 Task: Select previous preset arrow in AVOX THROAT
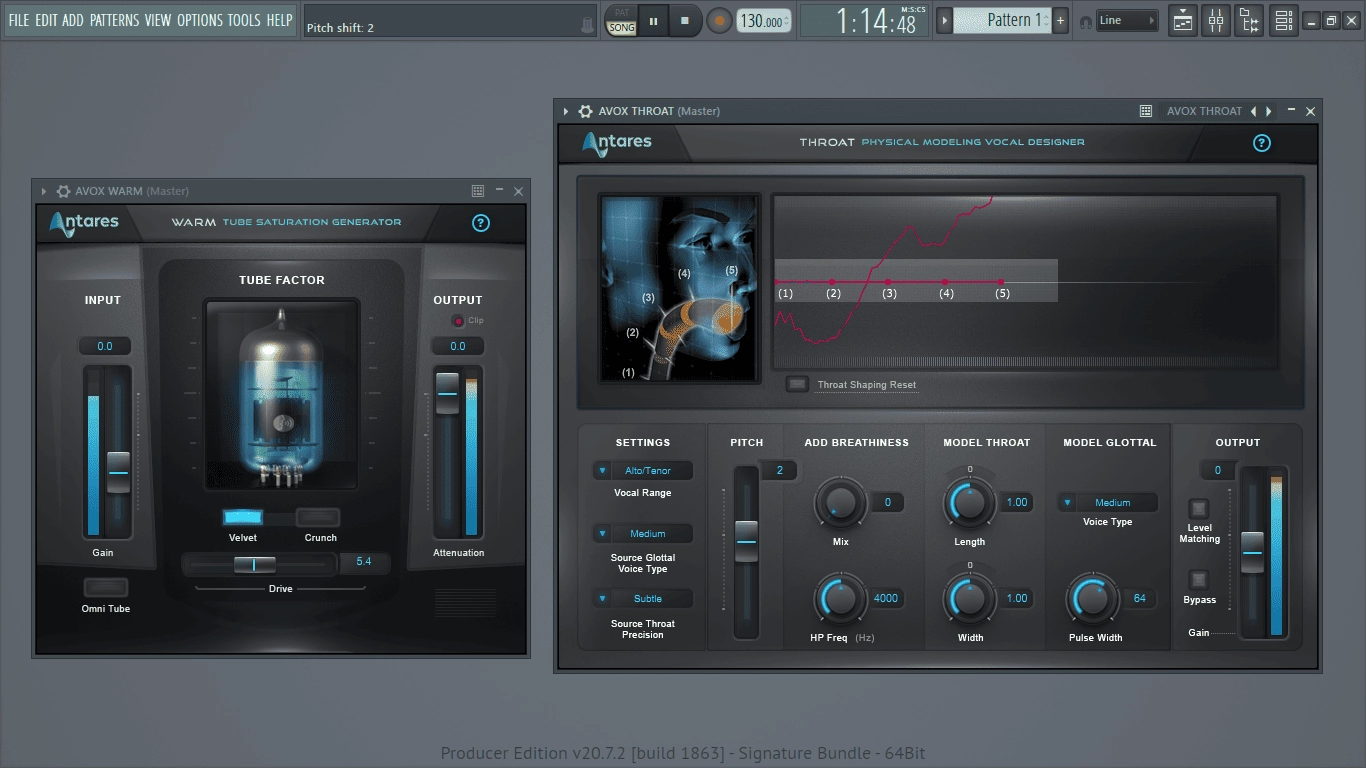pyautogui.click(x=1254, y=111)
